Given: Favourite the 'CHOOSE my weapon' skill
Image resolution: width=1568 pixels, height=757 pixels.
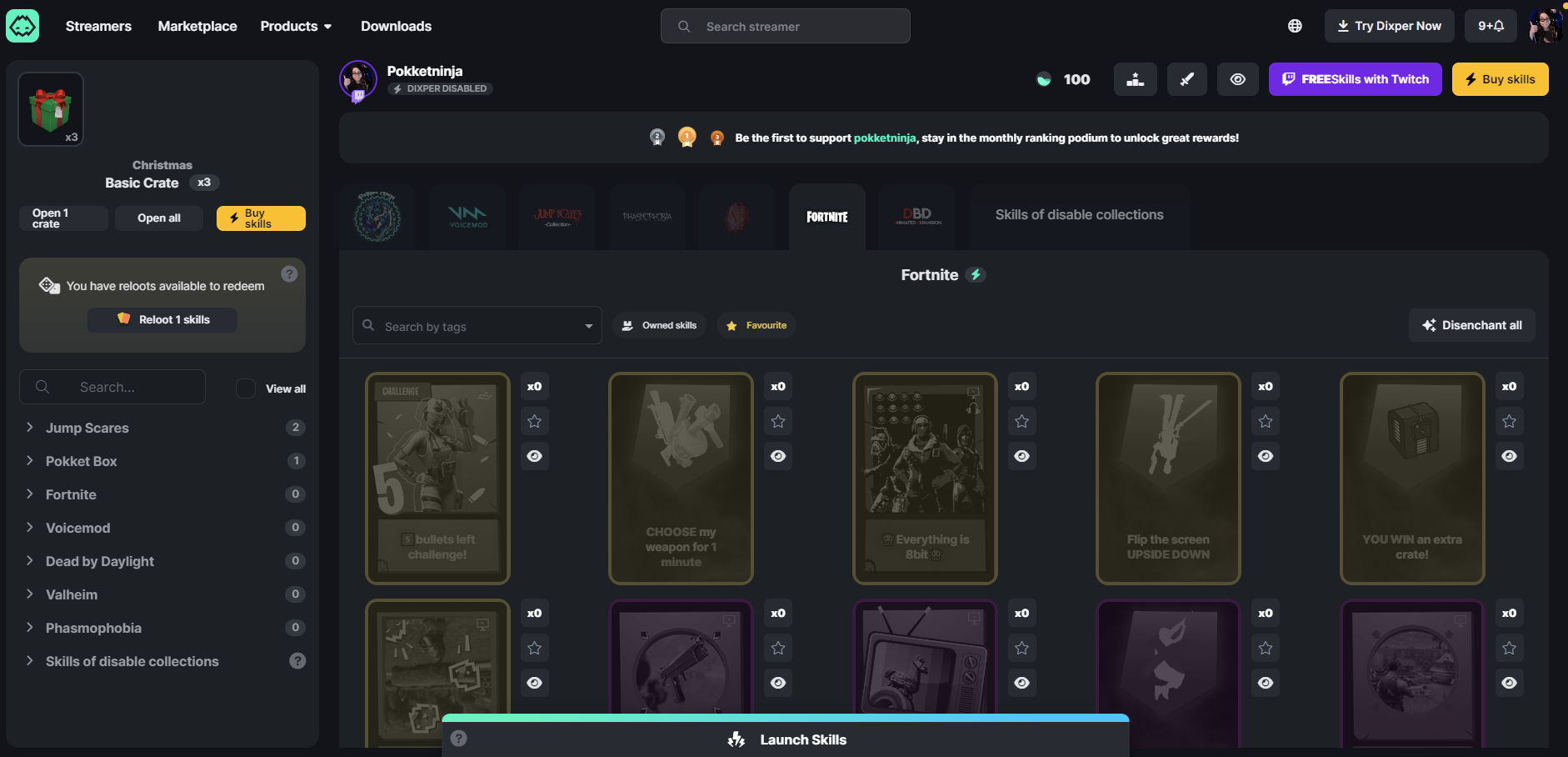Looking at the screenshot, I should tap(778, 421).
